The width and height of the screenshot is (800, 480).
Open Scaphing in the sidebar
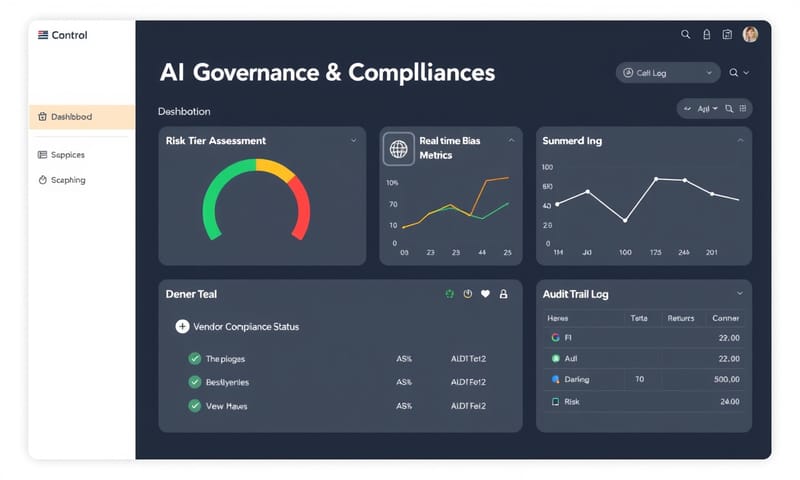68,180
